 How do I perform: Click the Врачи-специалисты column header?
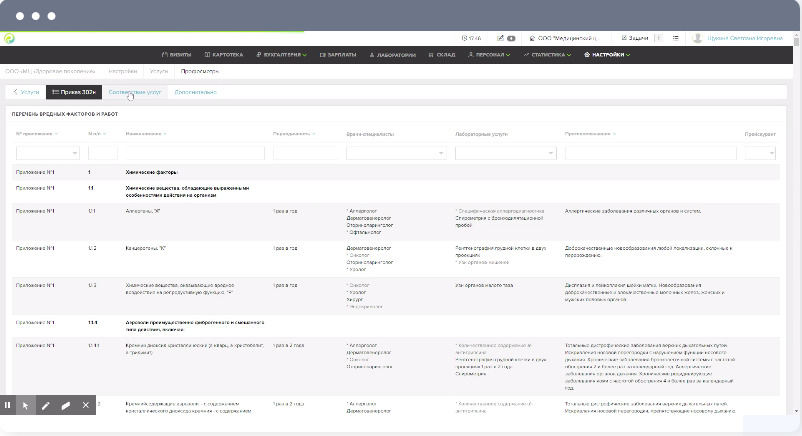pos(370,134)
